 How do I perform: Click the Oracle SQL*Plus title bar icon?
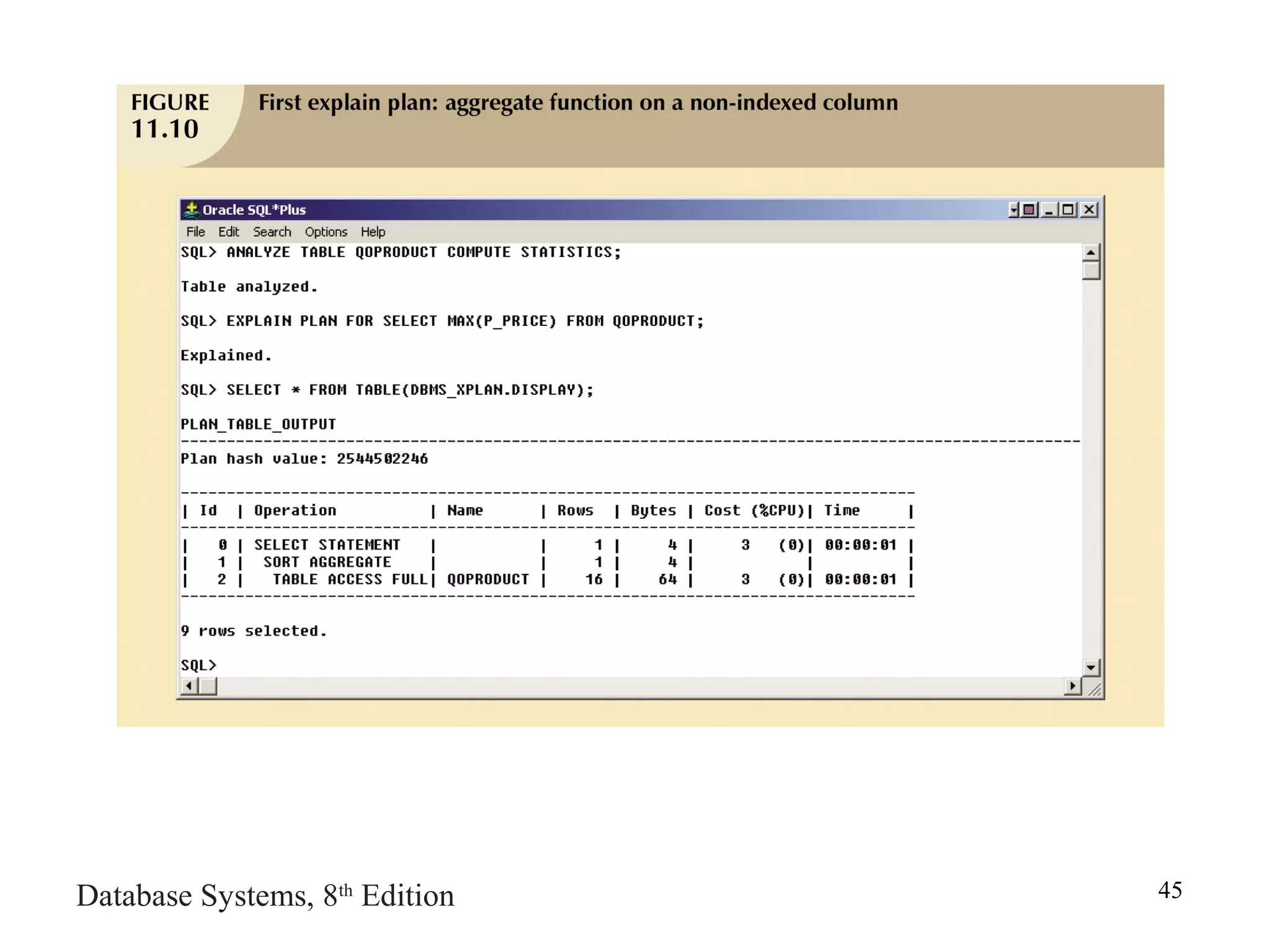click(192, 209)
